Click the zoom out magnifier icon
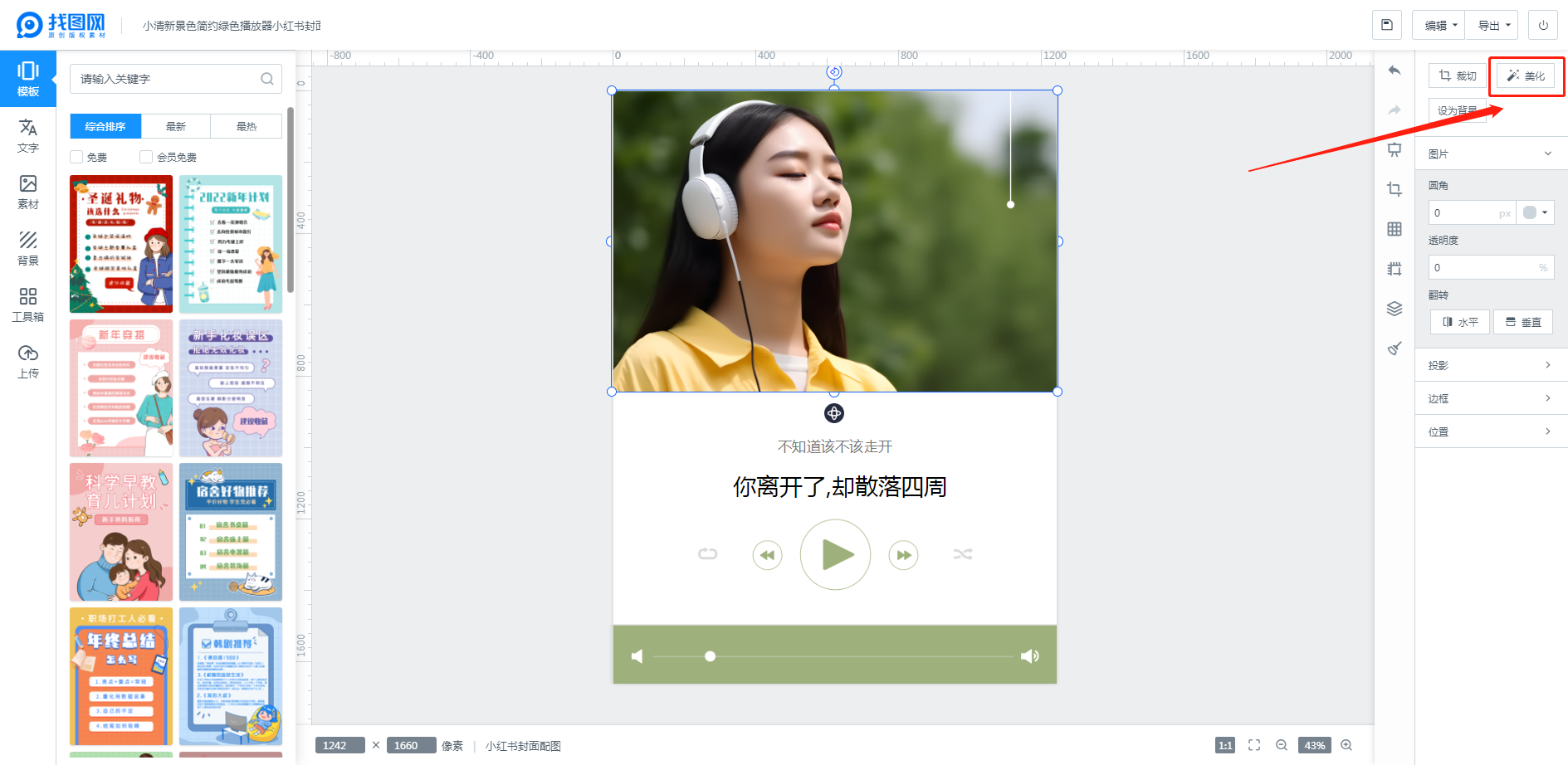Viewport: 1568px width, 765px height. (1282, 745)
